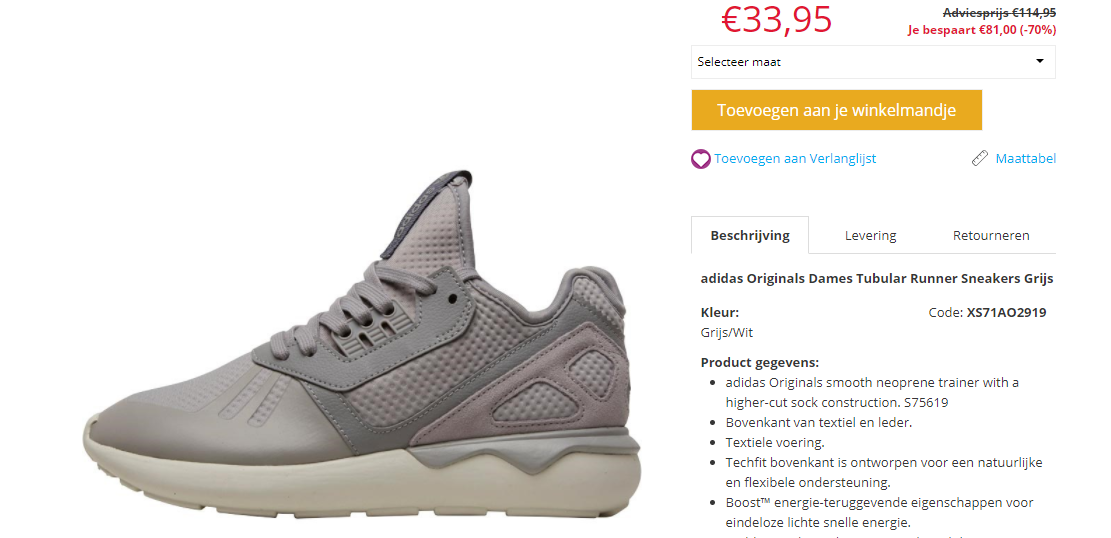This screenshot has width=1111, height=538.
Task: Click Toevoegen aan je winkelmandje button
Action: click(837, 110)
